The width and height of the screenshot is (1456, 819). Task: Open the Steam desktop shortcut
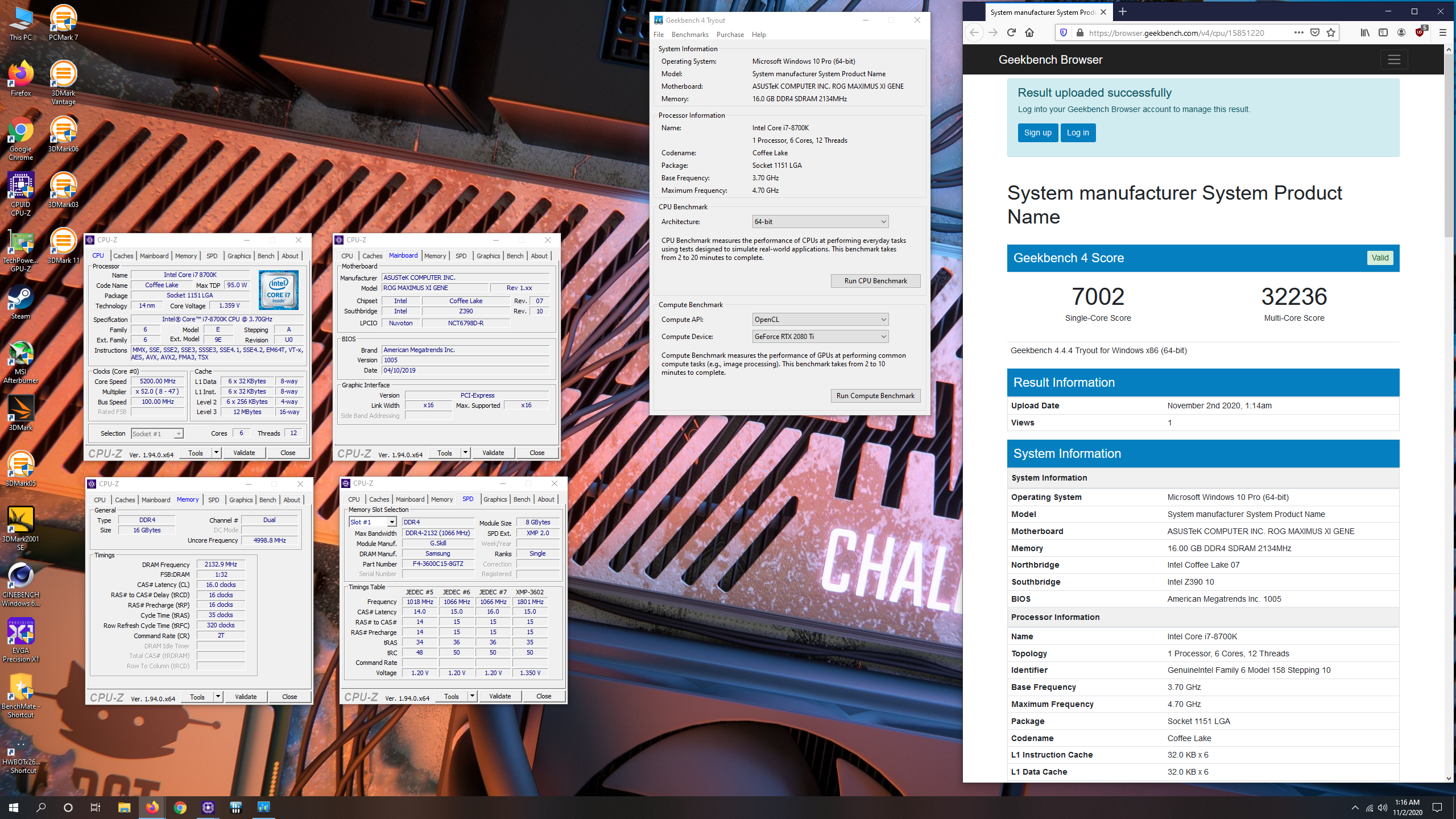20,301
